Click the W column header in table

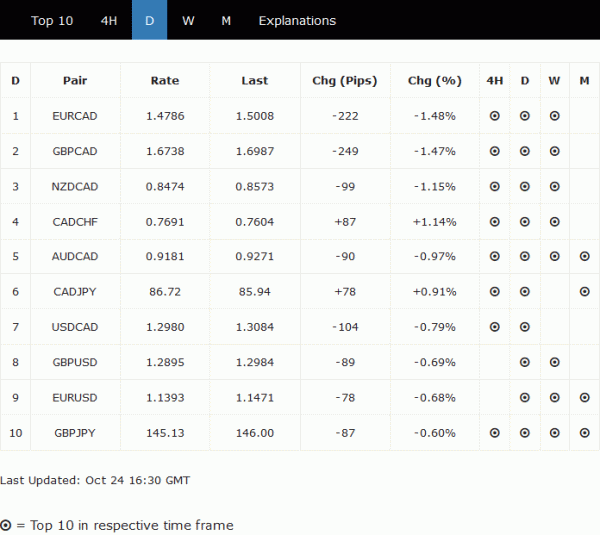coord(554,80)
